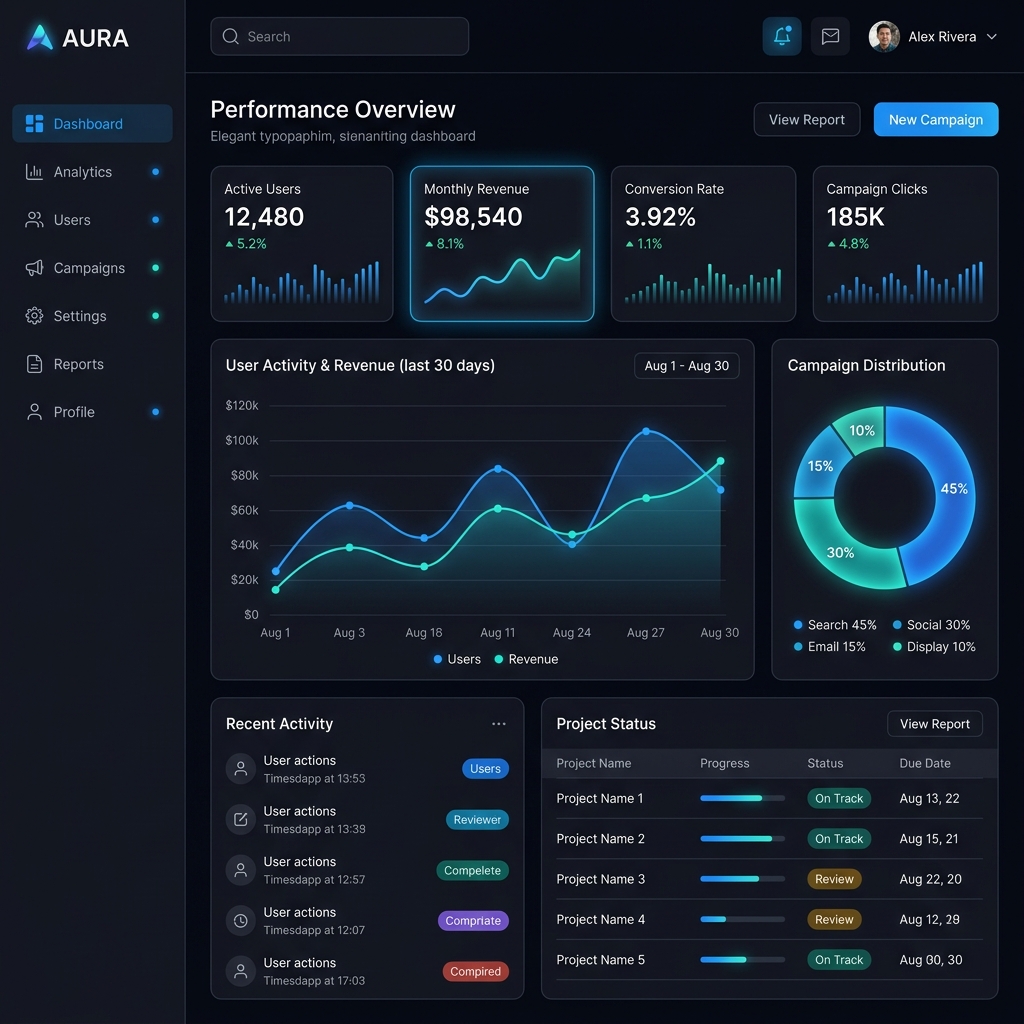Toggle the Users series in chart legend

(x=457, y=659)
